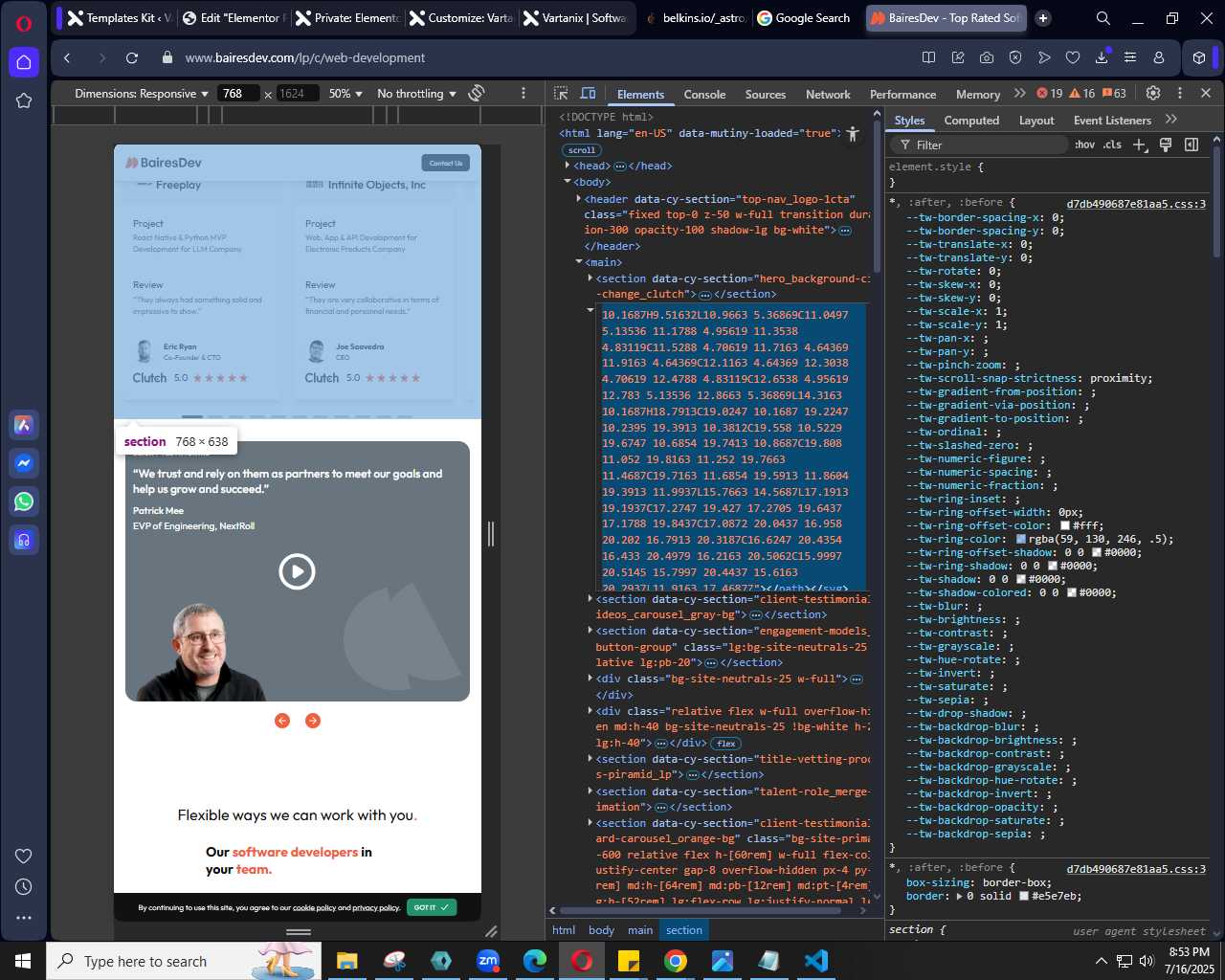Collapse the main element node
1225x980 pixels.
click(x=579, y=262)
